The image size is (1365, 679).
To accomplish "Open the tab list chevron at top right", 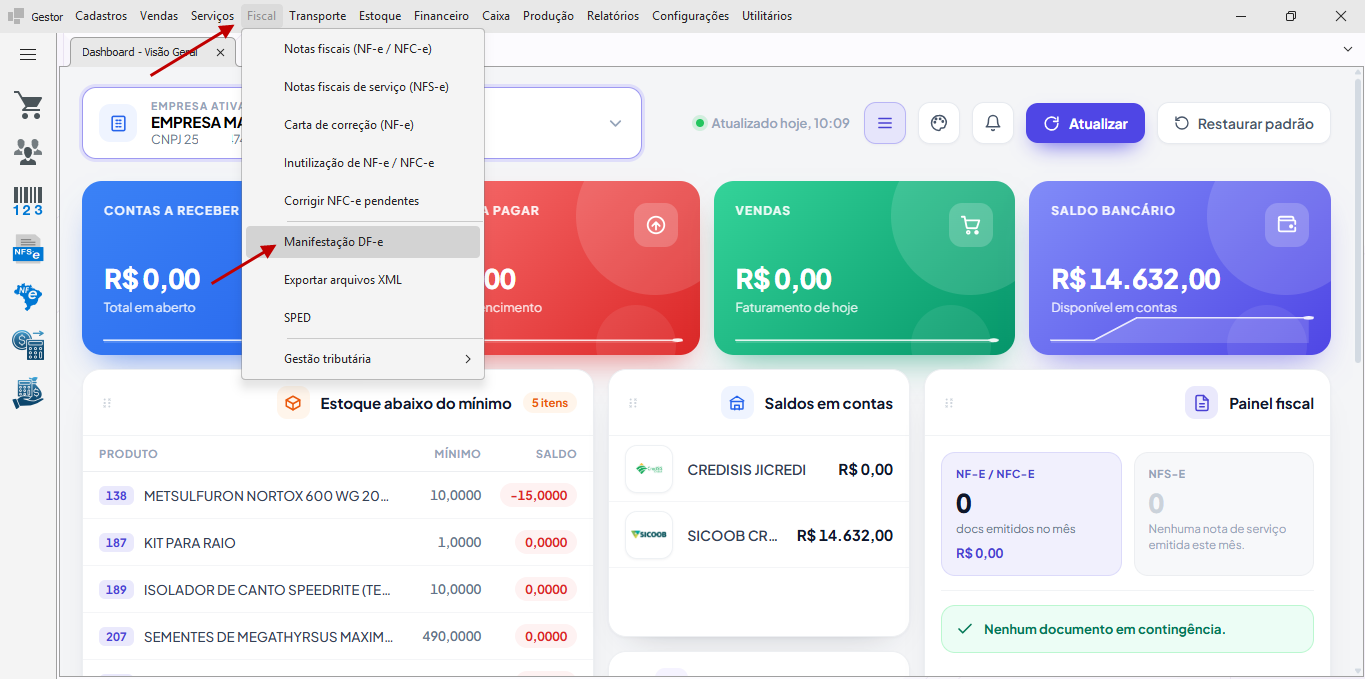I will [x=1347, y=49].
